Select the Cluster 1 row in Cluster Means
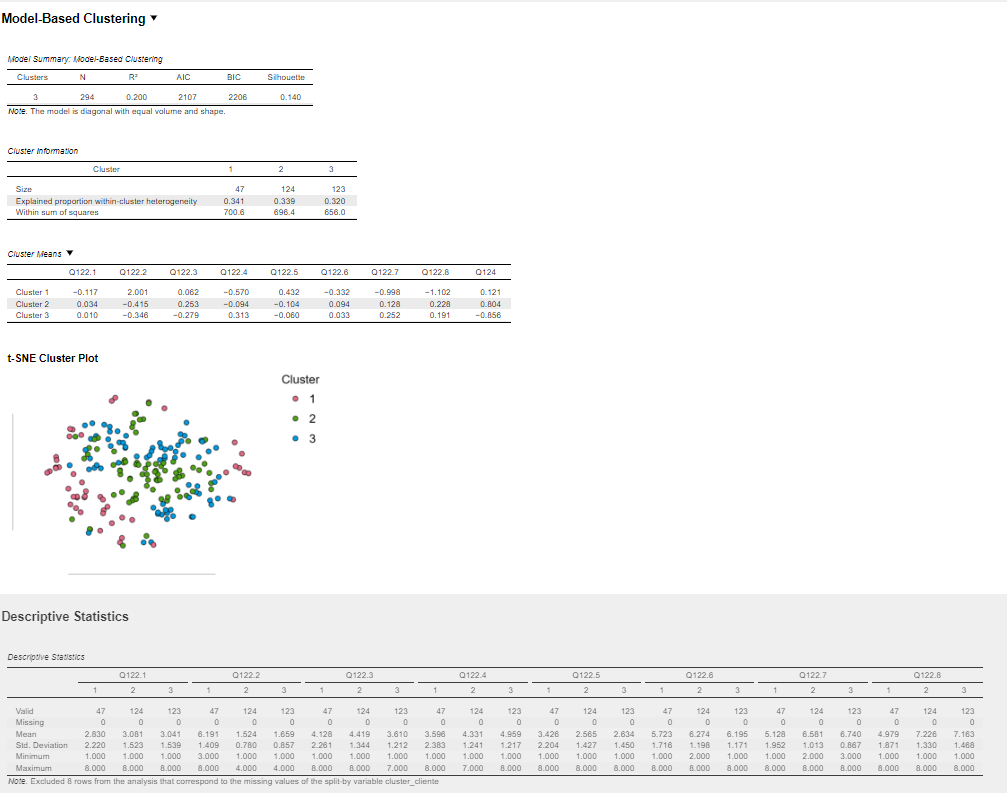 point(33,292)
